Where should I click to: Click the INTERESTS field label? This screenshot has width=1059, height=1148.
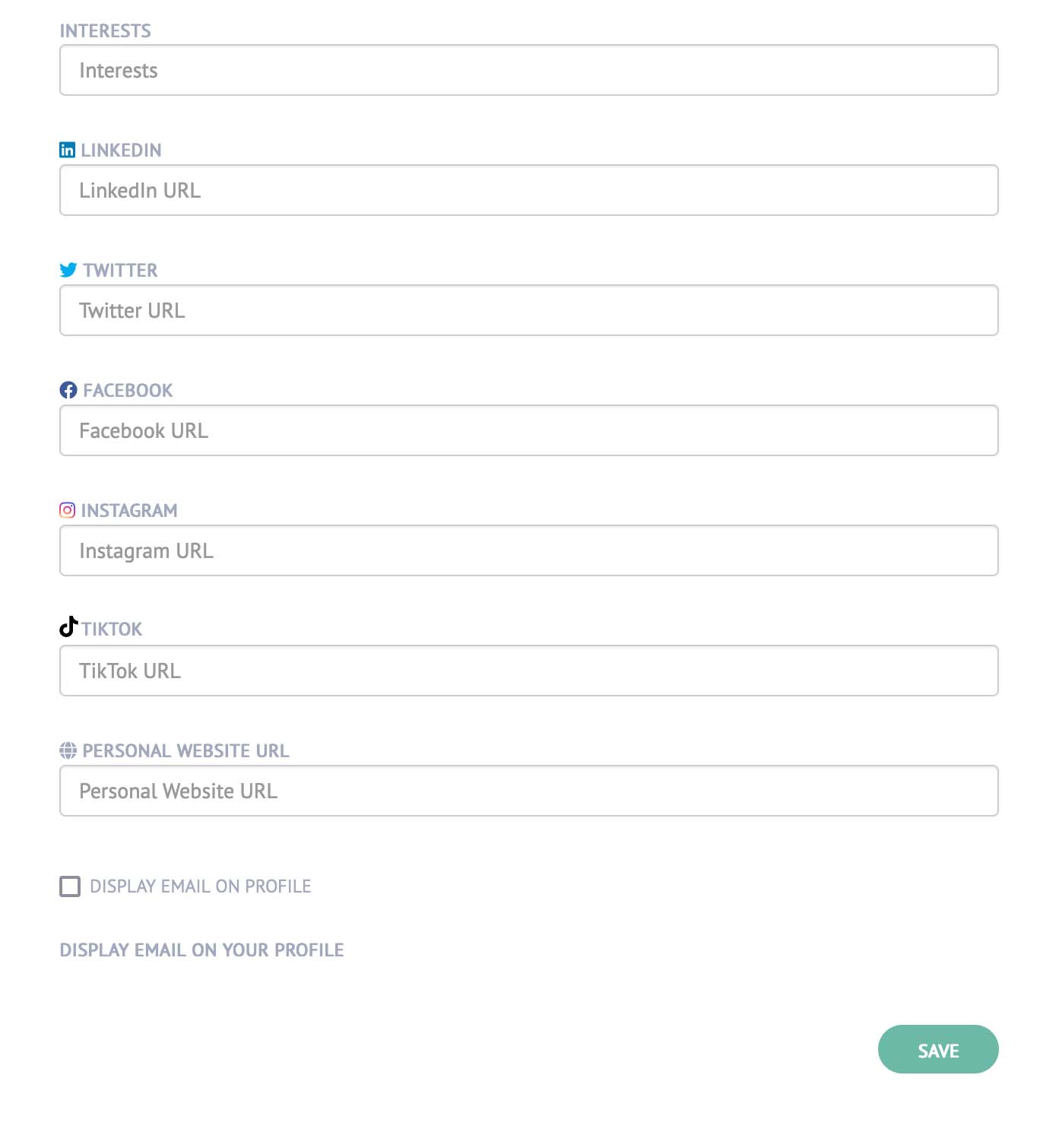[x=106, y=31]
